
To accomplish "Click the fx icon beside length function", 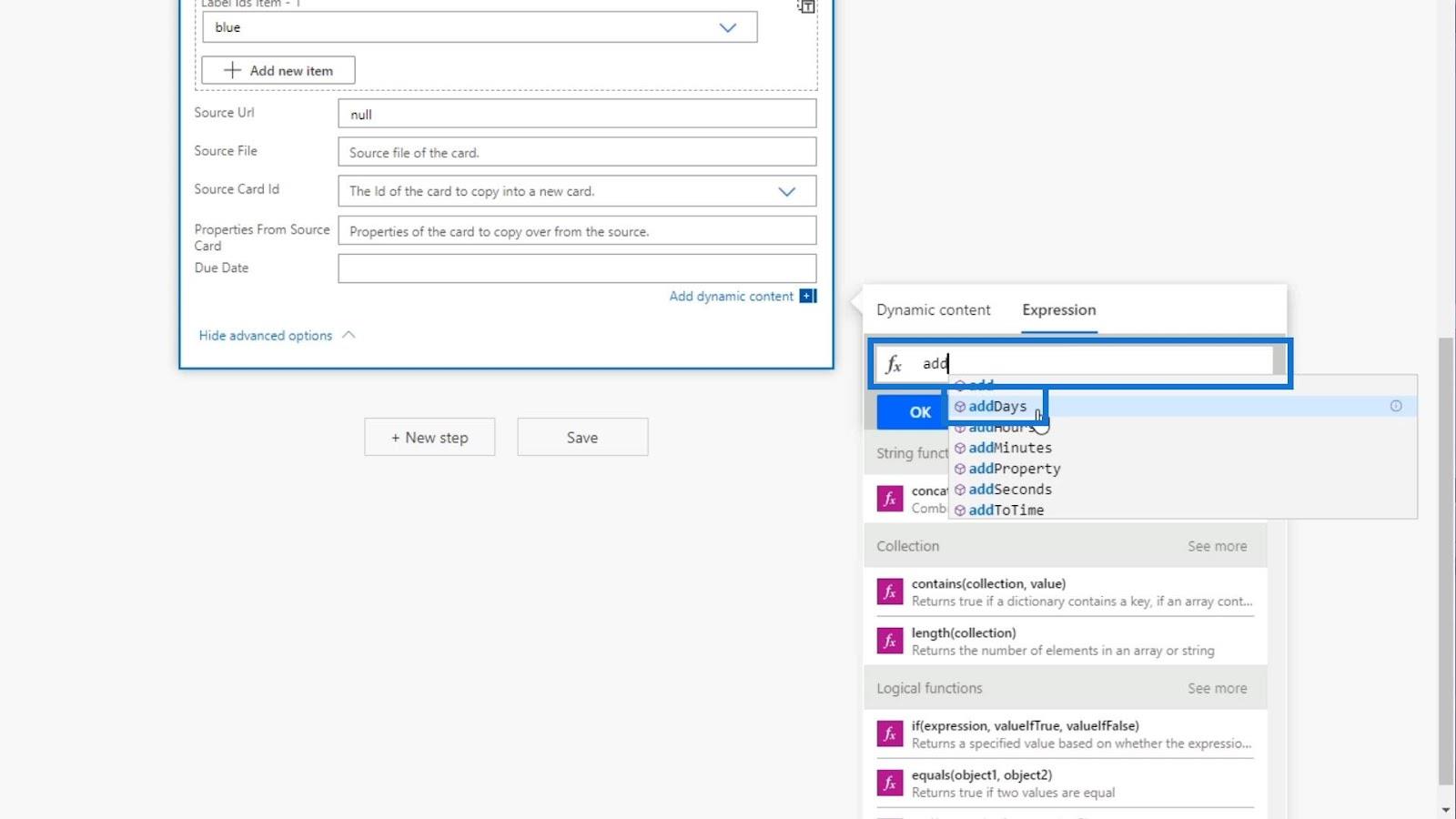I will [x=890, y=642].
